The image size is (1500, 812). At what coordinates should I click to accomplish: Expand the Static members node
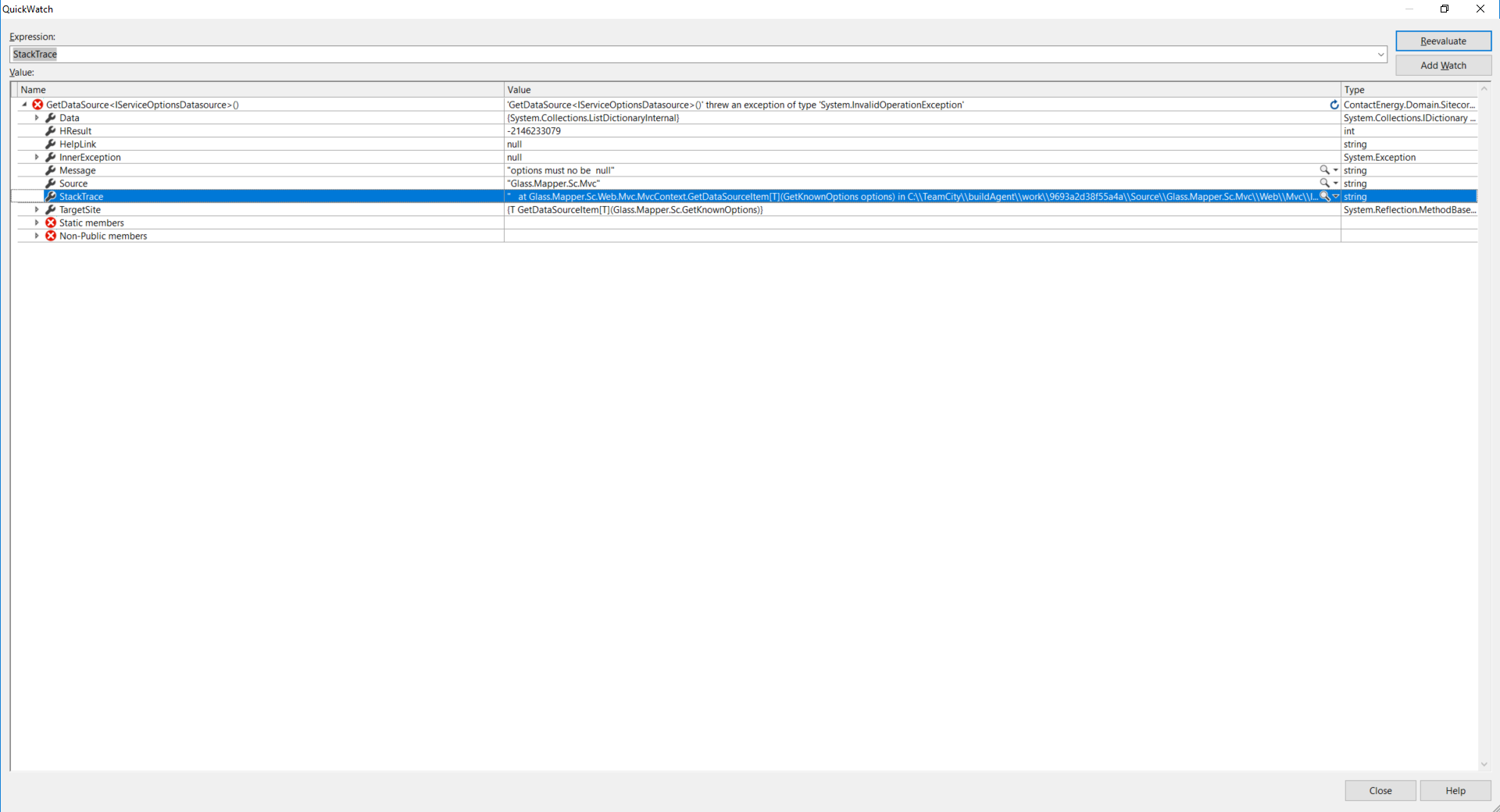click(x=37, y=223)
